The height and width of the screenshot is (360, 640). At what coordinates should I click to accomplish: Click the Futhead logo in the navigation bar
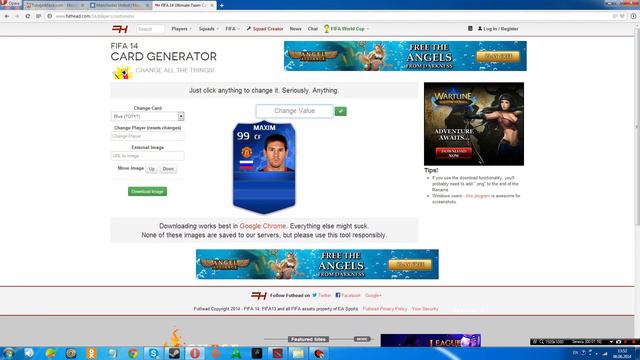coord(120,29)
